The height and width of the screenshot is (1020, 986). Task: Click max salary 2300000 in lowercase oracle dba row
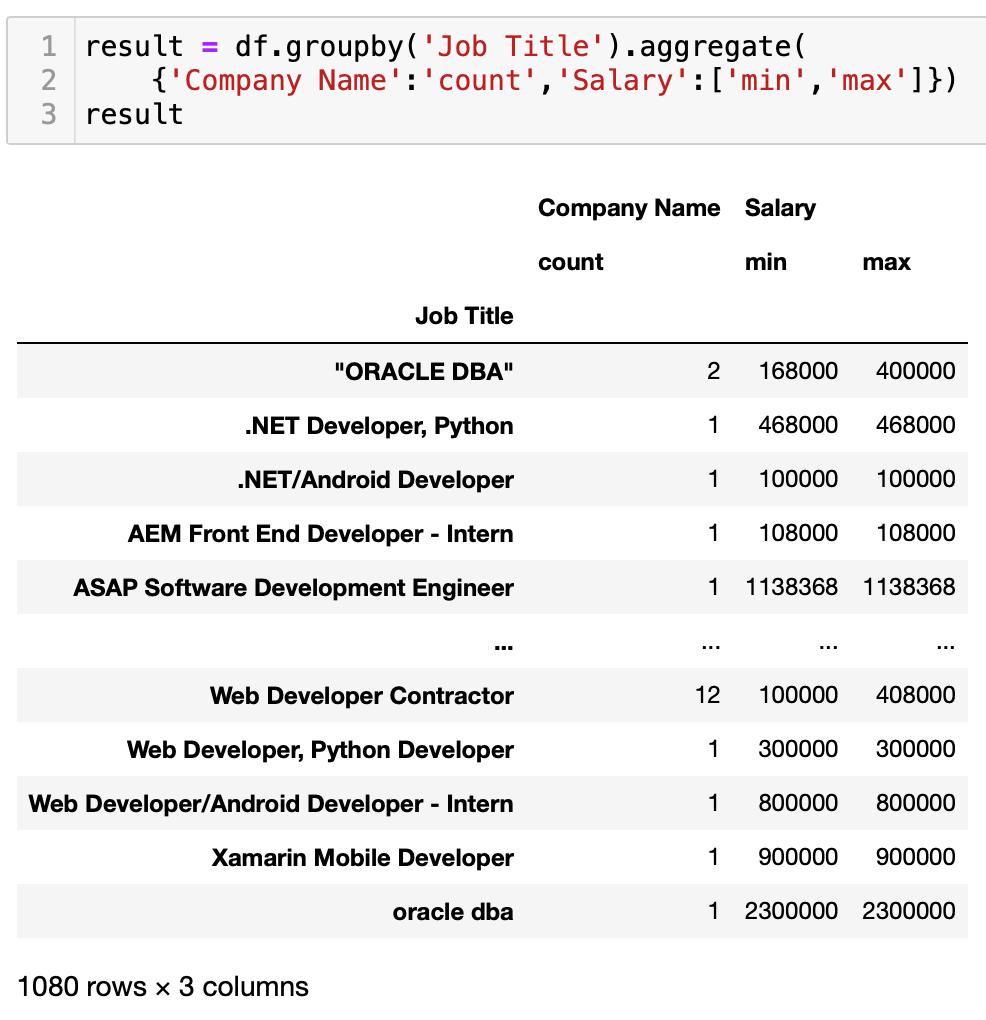tap(909, 912)
